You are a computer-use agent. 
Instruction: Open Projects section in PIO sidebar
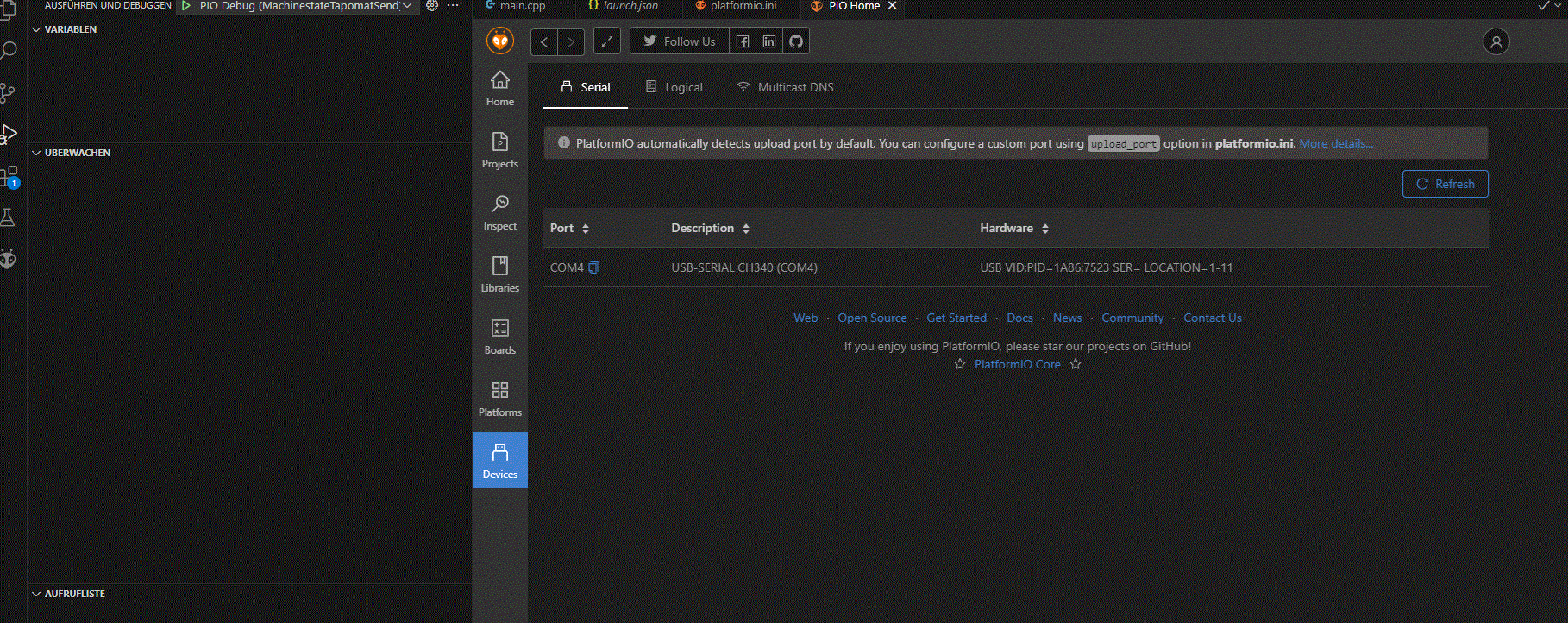point(500,150)
